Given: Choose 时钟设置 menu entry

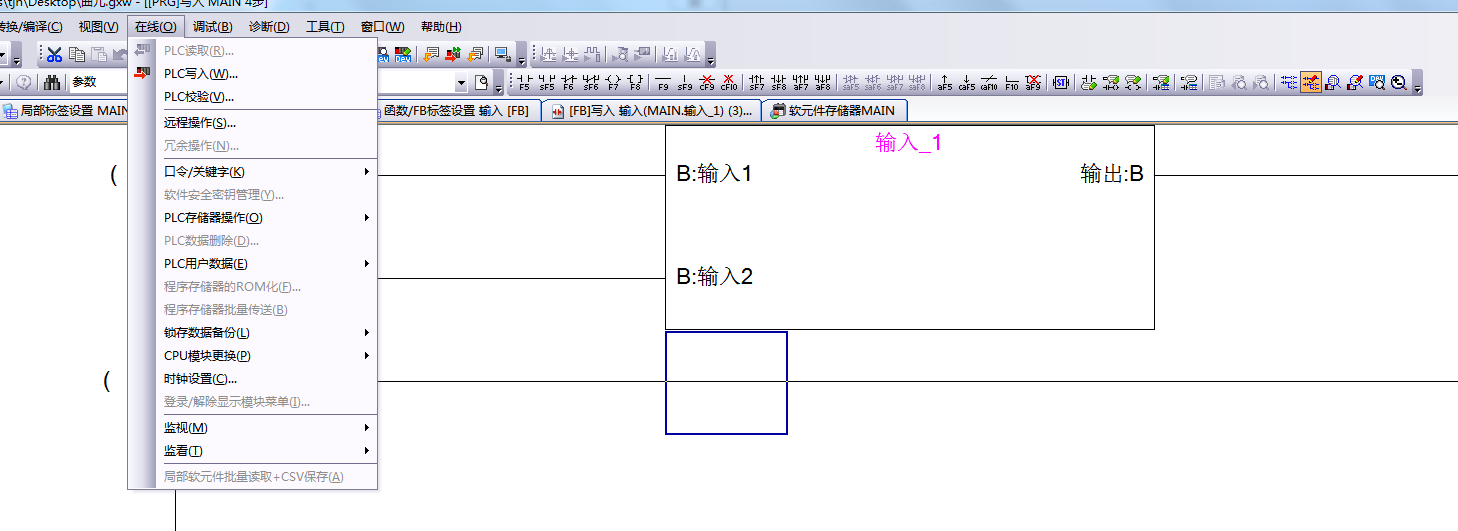Looking at the screenshot, I should click(200, 379).
